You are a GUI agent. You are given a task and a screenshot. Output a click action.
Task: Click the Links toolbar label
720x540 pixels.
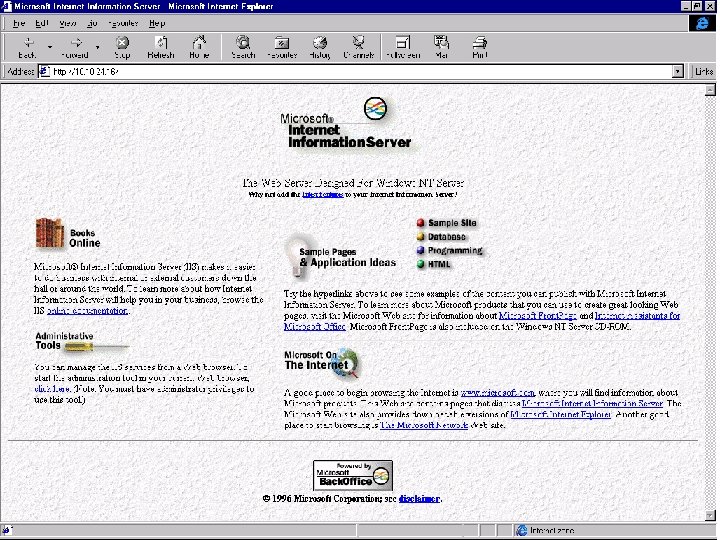click(x=703, y=71)
